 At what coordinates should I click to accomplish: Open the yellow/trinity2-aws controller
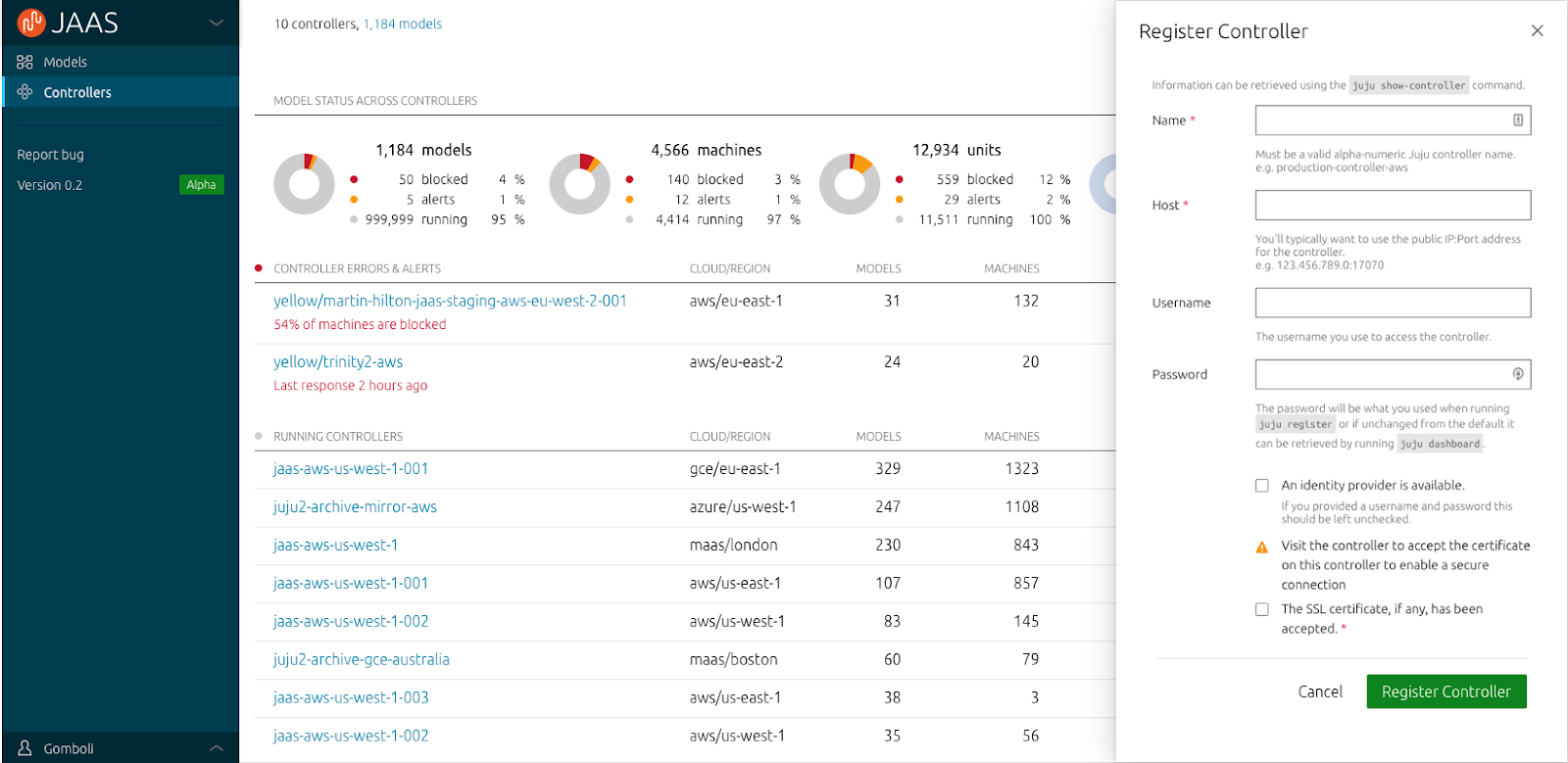(x=338, y=361)
